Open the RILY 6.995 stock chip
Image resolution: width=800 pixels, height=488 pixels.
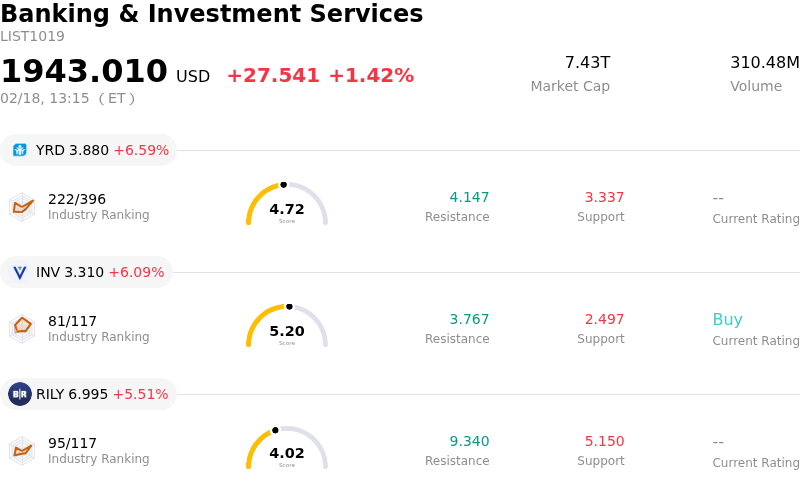[88, 394]
